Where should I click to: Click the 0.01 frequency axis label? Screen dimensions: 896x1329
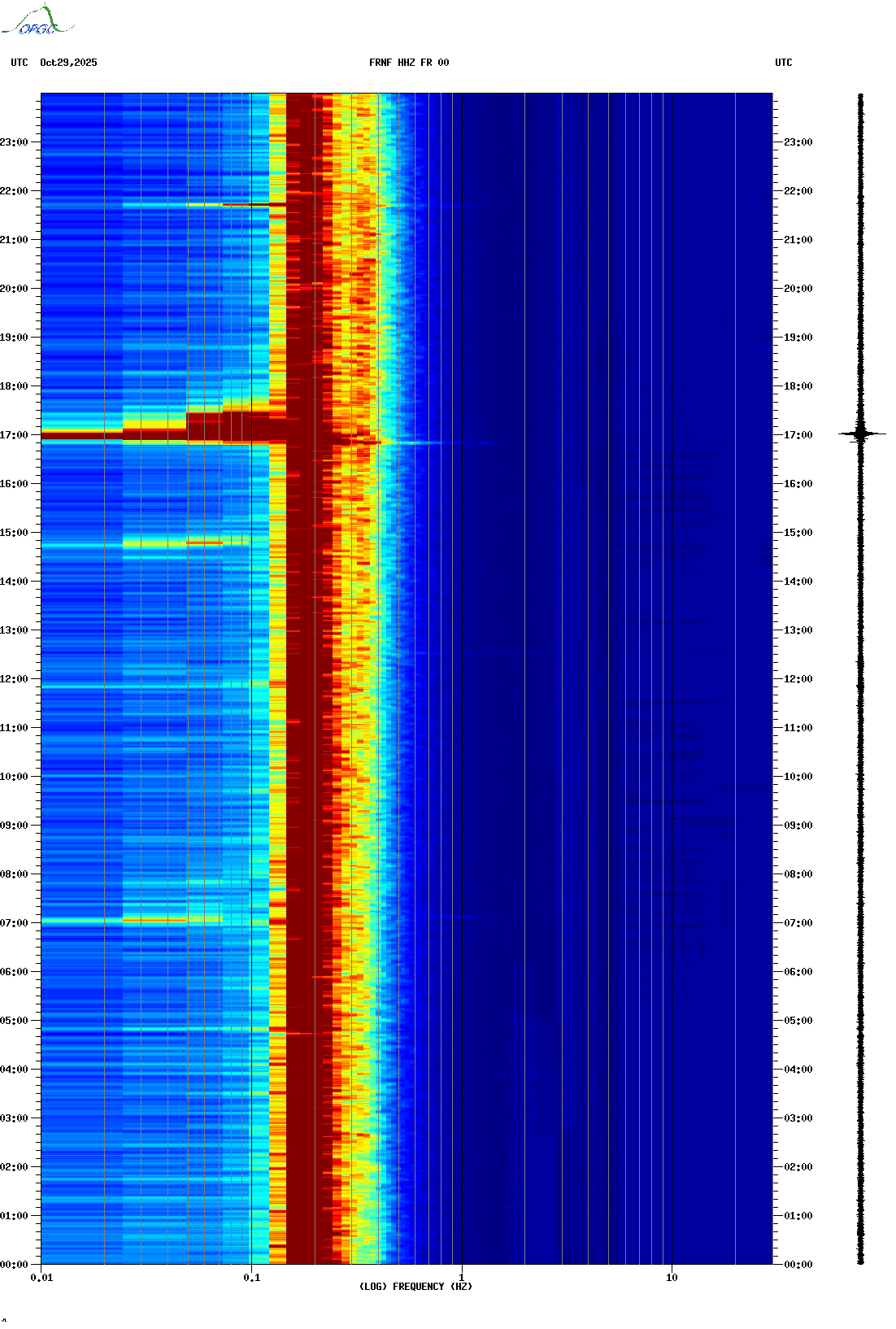[41, 1278]
